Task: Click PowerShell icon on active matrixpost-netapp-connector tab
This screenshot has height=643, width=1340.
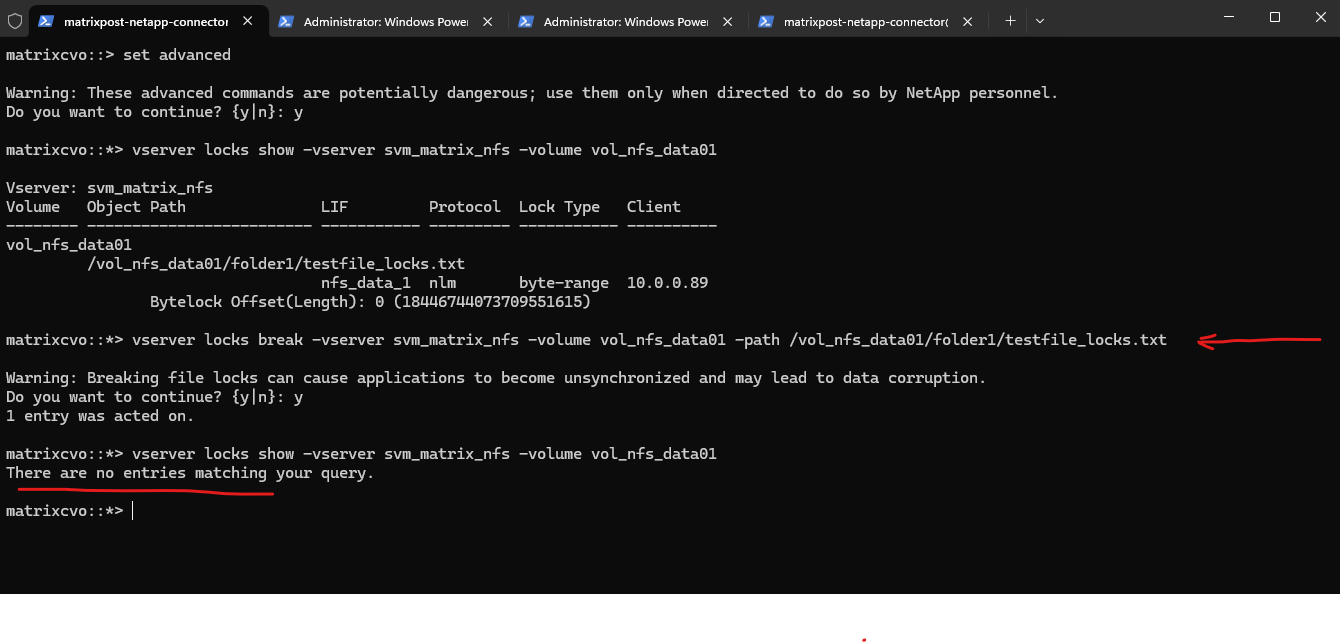Action: [46, 20]
